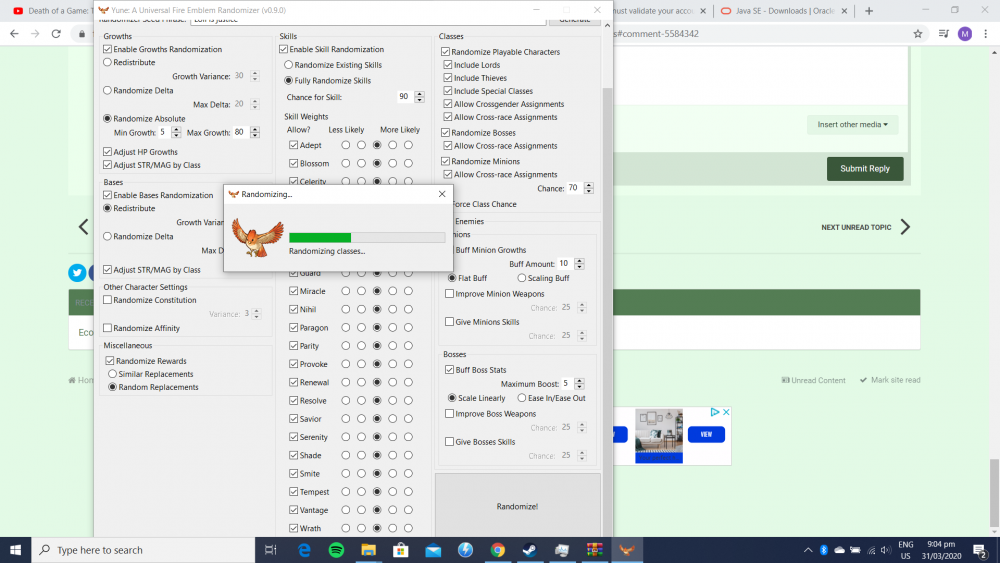Adjust the Growth Variance spinner arrows

pyautogui.click(x=255, y=76)
